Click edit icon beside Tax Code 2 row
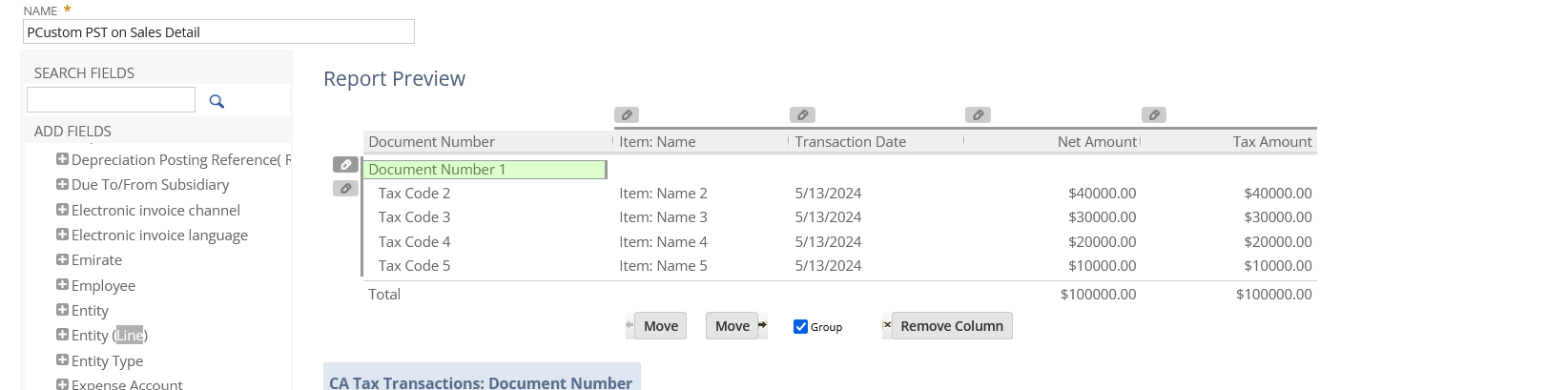This screenshot has width=1568, height=390. coord(345,189)
